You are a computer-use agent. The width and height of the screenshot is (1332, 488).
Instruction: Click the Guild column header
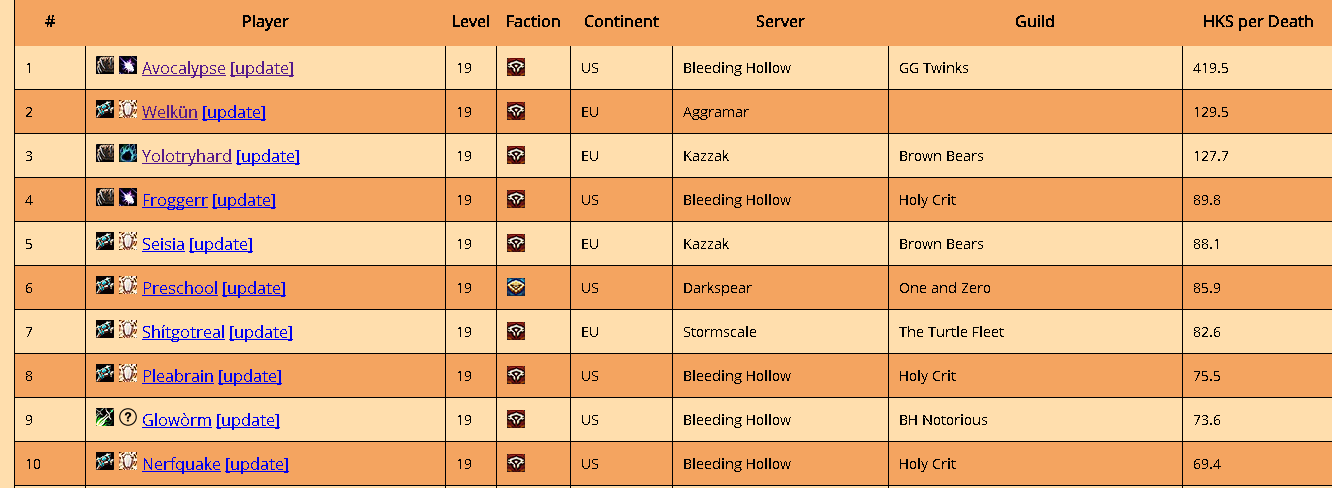[x=1035, y=21]
